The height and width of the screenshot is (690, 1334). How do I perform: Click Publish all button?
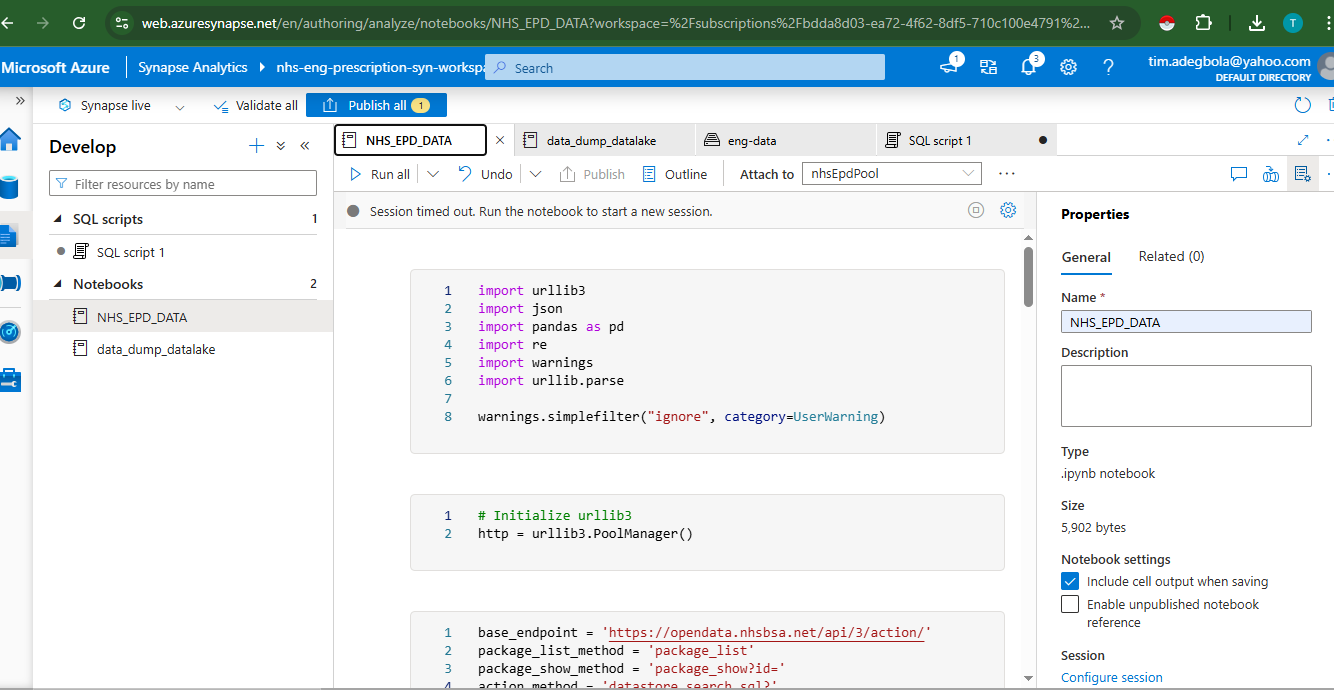pyautogui.click(x=376, y=105)
